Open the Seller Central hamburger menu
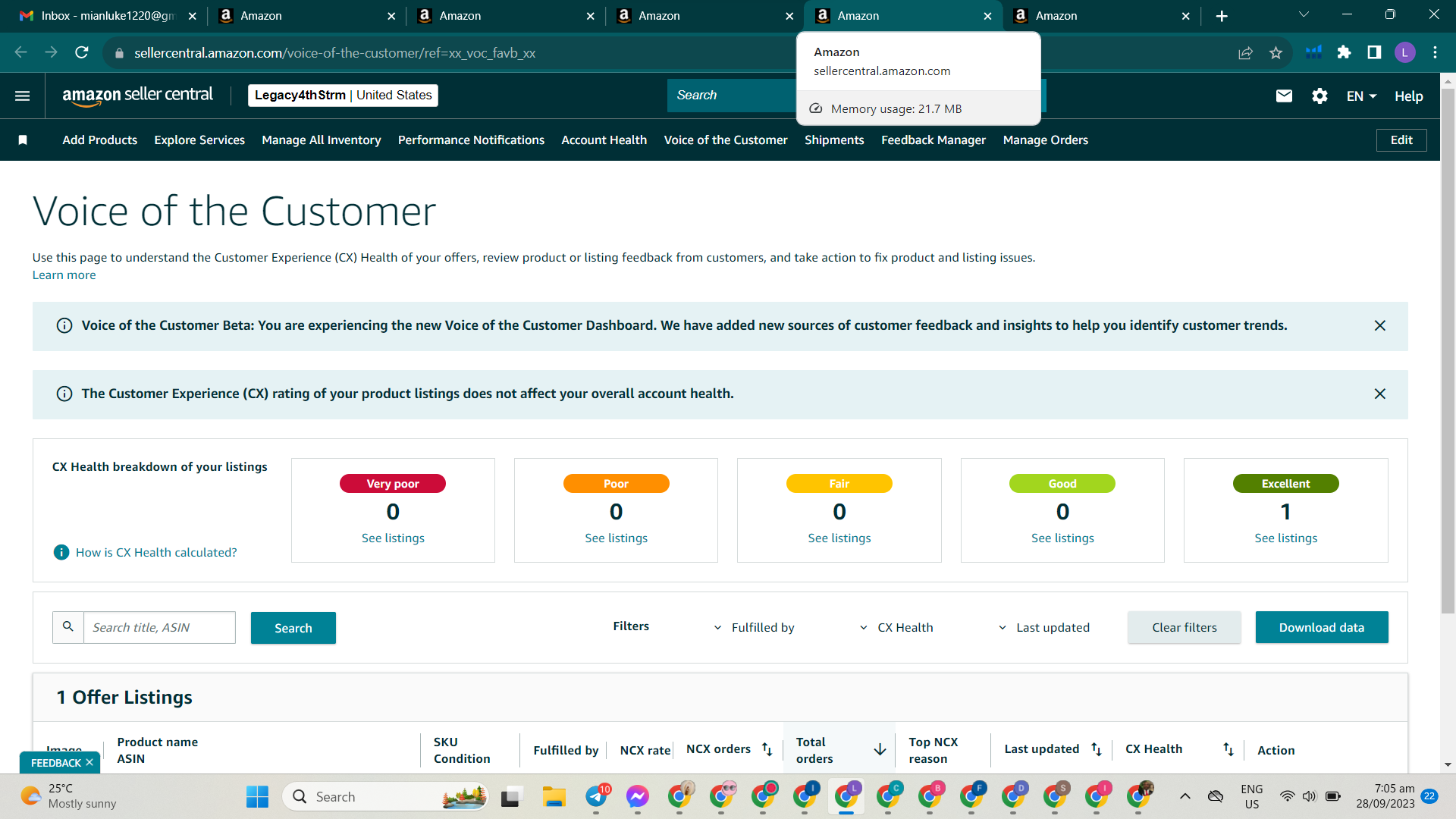Viewport: 1456px width, 819px height. tap(23, 96)
